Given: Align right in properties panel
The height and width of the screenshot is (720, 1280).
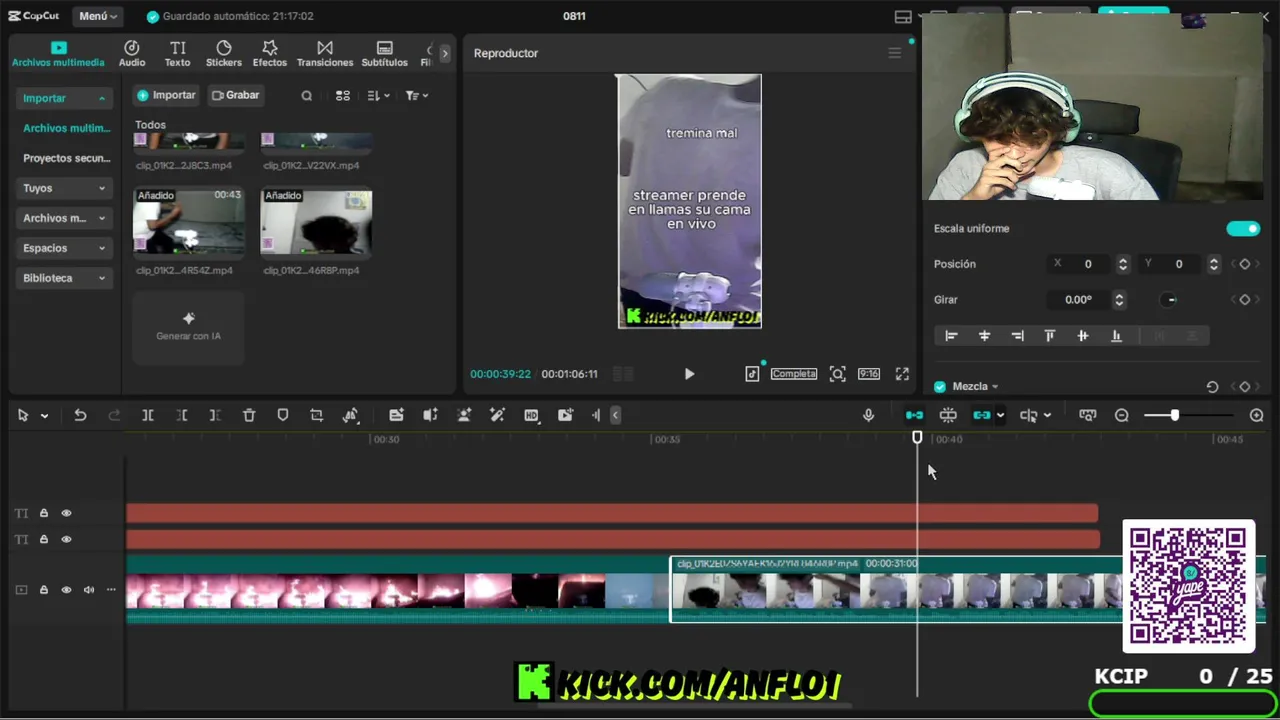Looking at the screenshot, I should (x=1017, y=336).
